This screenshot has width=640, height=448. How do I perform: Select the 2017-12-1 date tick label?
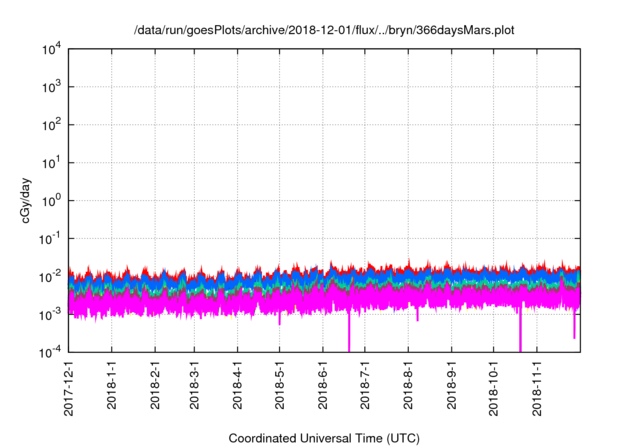tap(71, 388)
